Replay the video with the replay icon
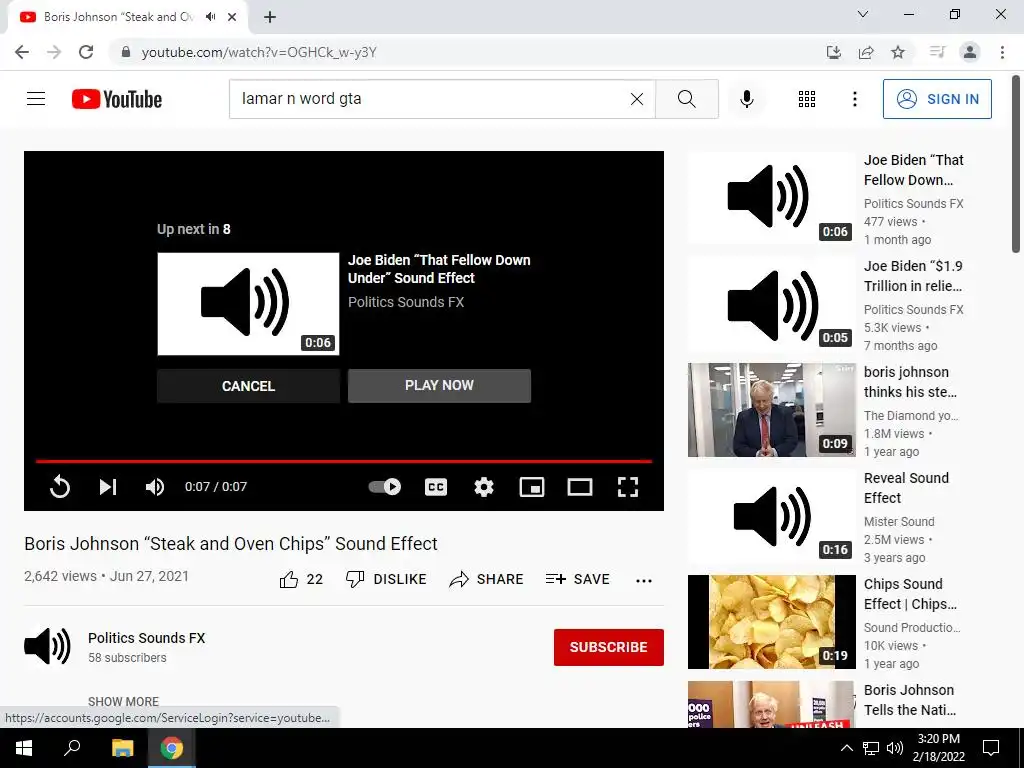The height and width of the screenshot is (768, 1024). pyautogui.click(x=59, y=487)
